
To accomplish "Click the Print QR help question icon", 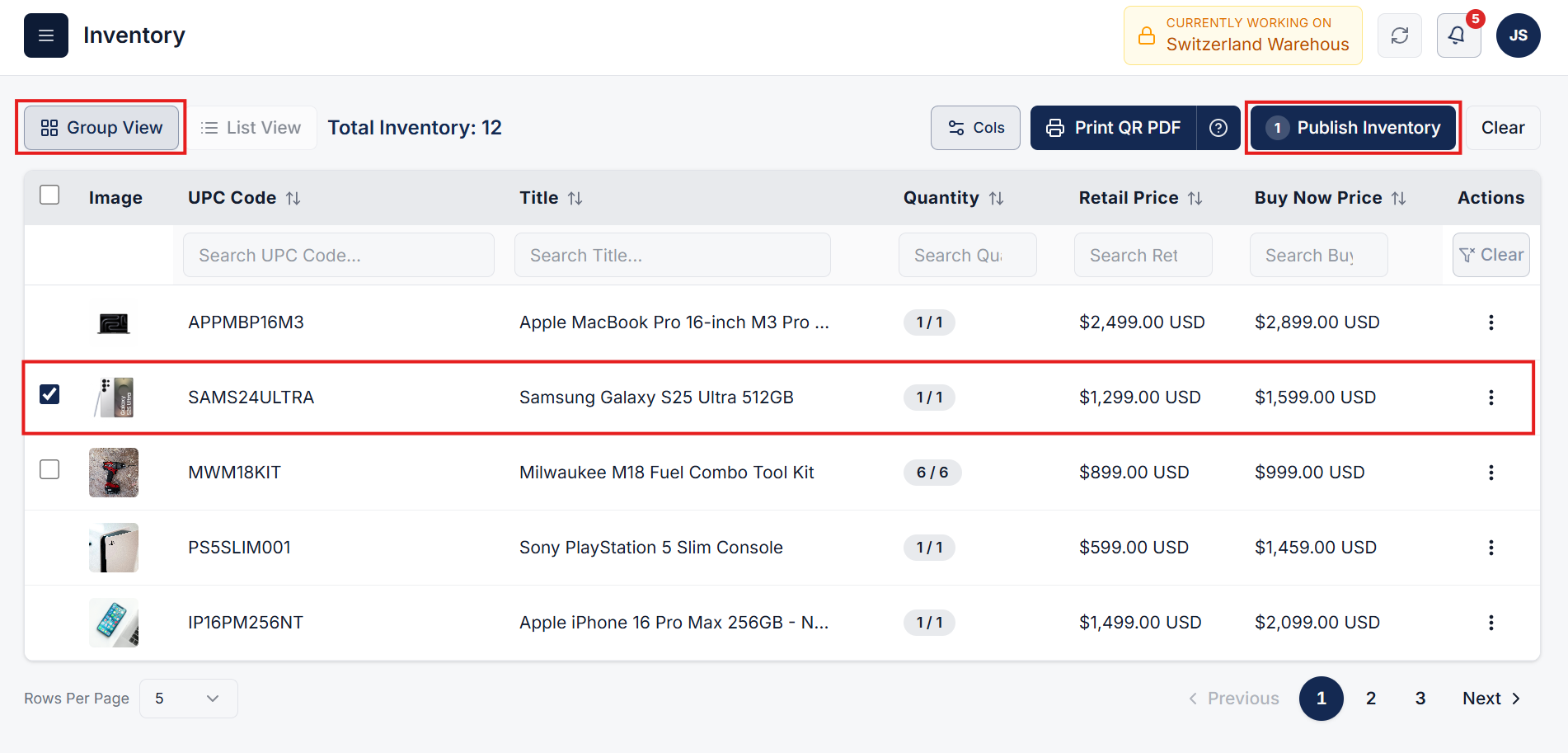I will [1218, 128].
